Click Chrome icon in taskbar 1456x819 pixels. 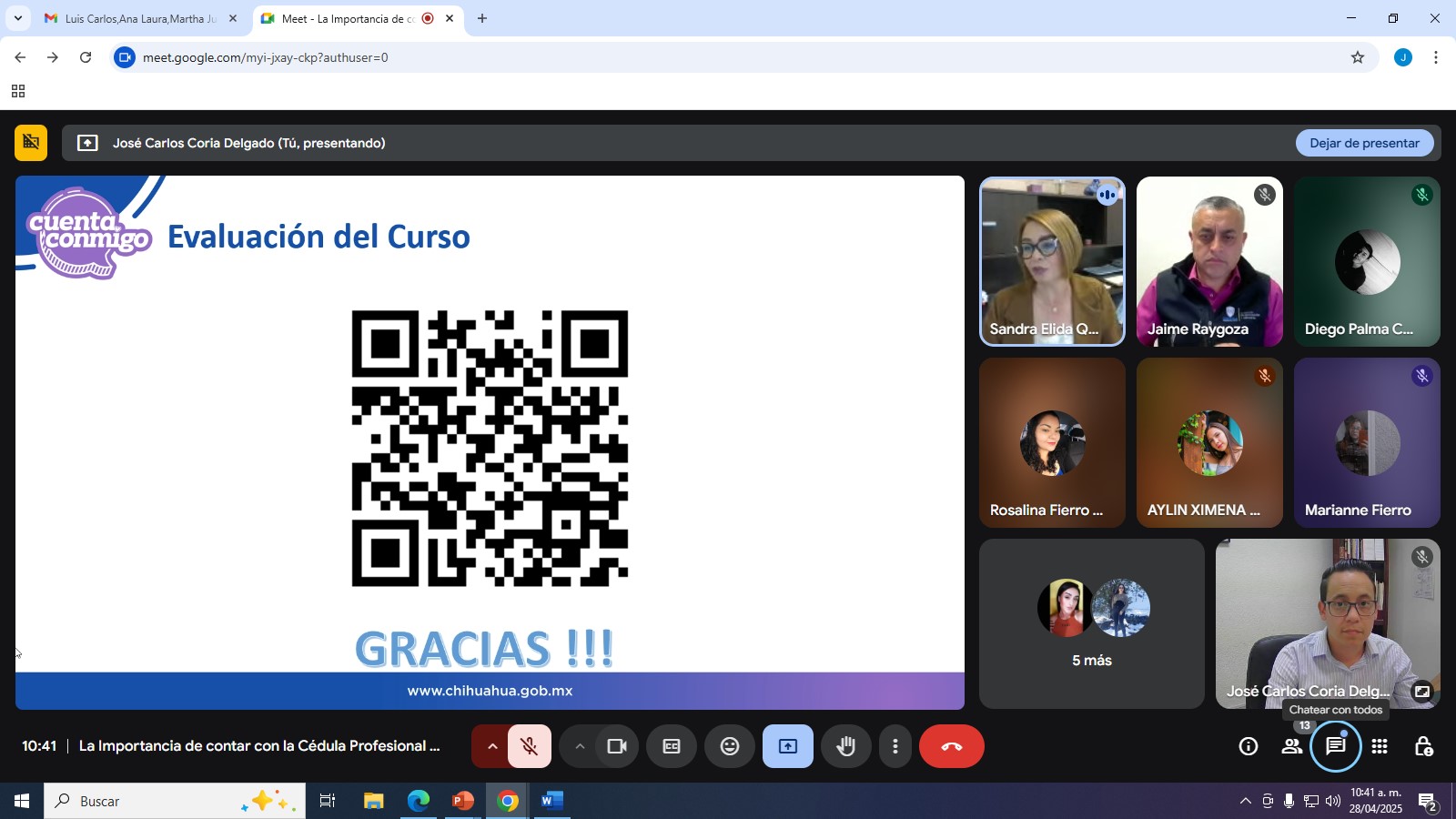pos(508,801)
